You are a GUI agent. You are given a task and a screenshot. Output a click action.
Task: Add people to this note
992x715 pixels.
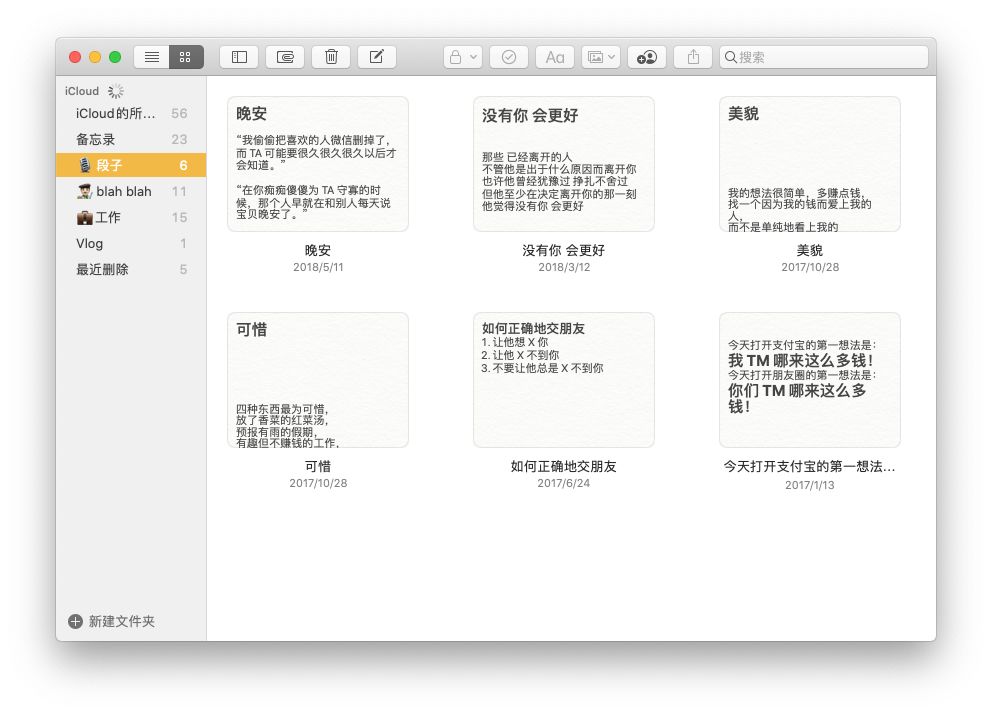click(647, 57)
